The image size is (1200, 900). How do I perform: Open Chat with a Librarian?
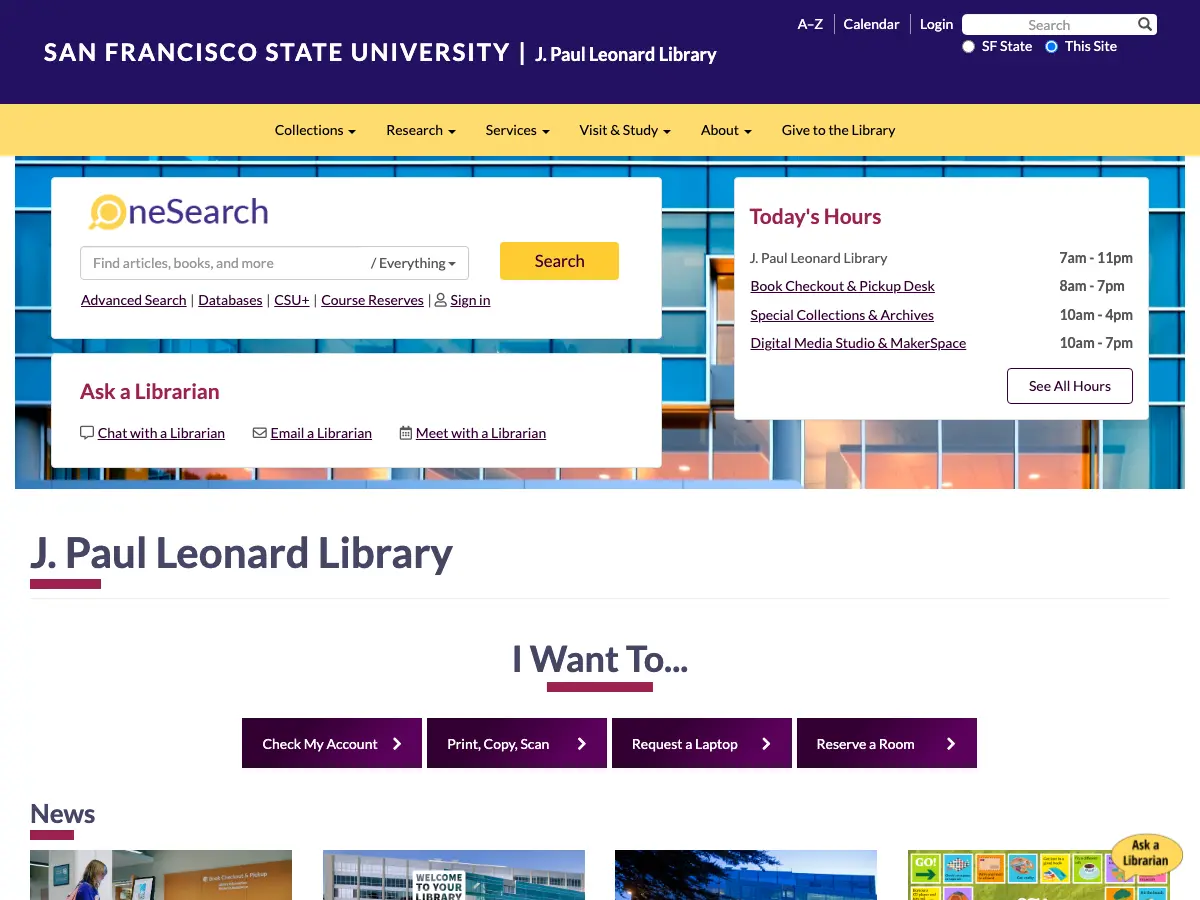pyautogui.click(x=161, y=433)
